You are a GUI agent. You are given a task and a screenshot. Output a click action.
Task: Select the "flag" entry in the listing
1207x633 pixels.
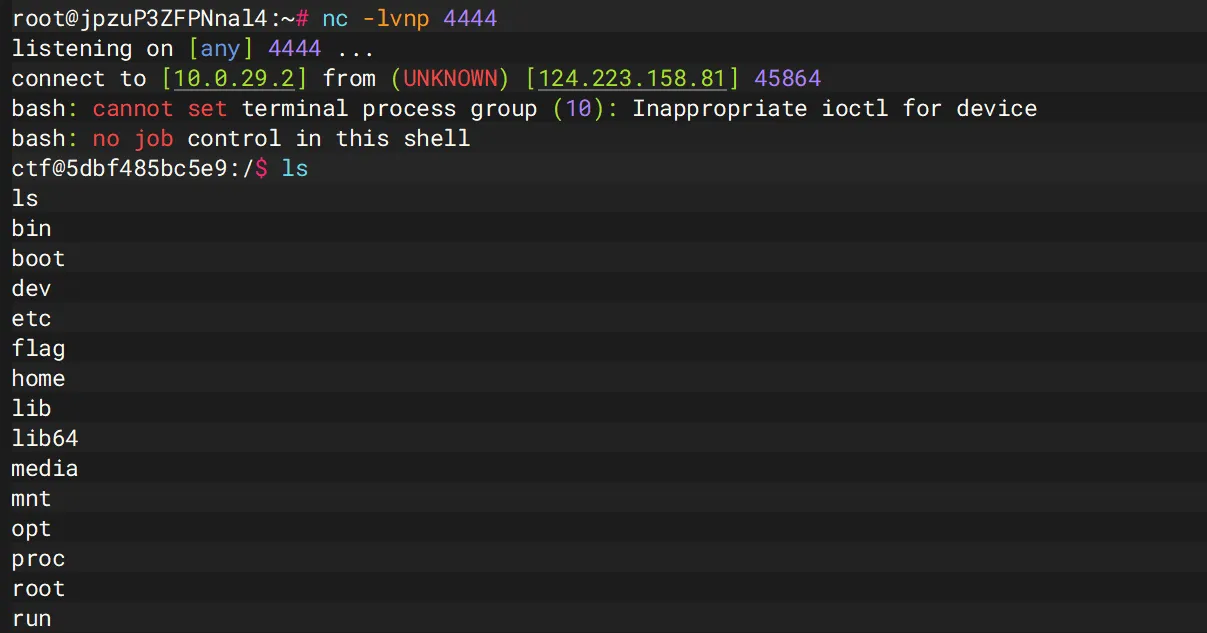(x=38, y=348)
